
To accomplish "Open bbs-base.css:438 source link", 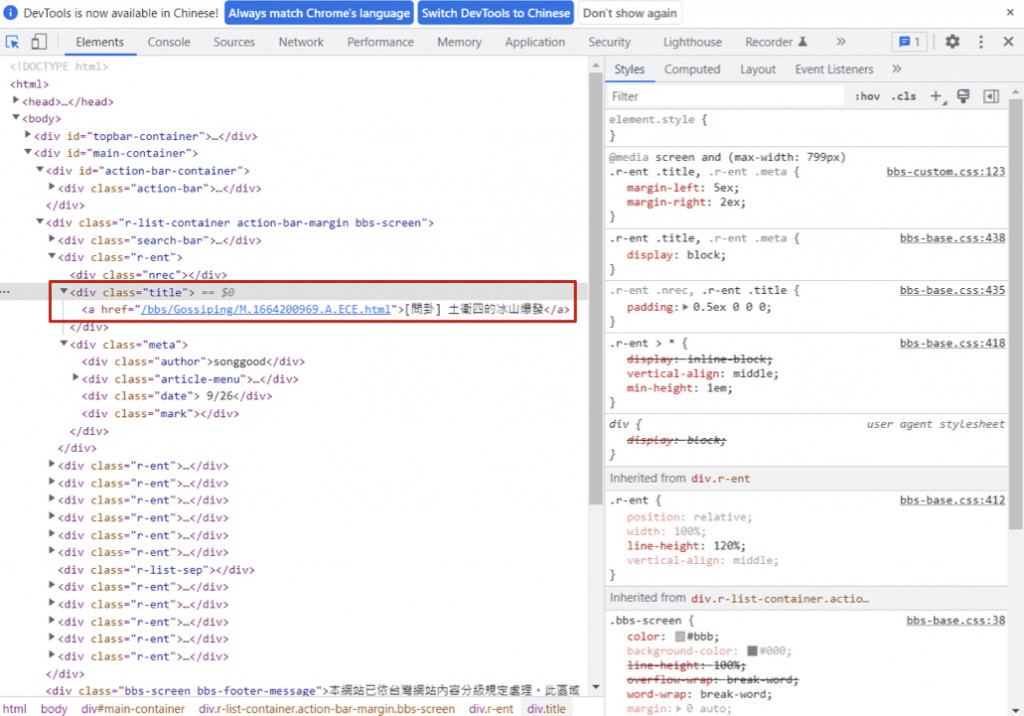I will 952,238.
